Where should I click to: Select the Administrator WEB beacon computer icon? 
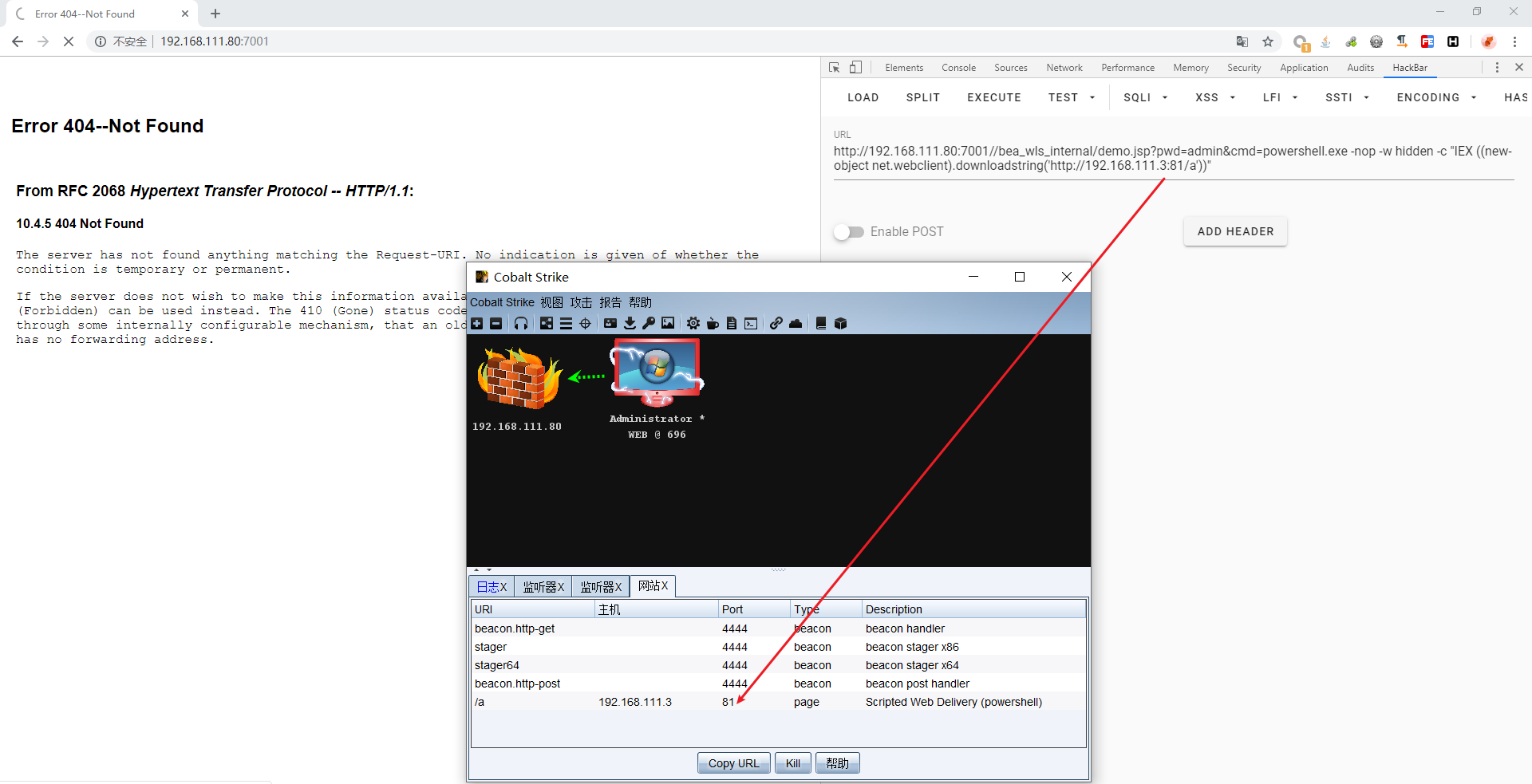click(x=657, y=372)
